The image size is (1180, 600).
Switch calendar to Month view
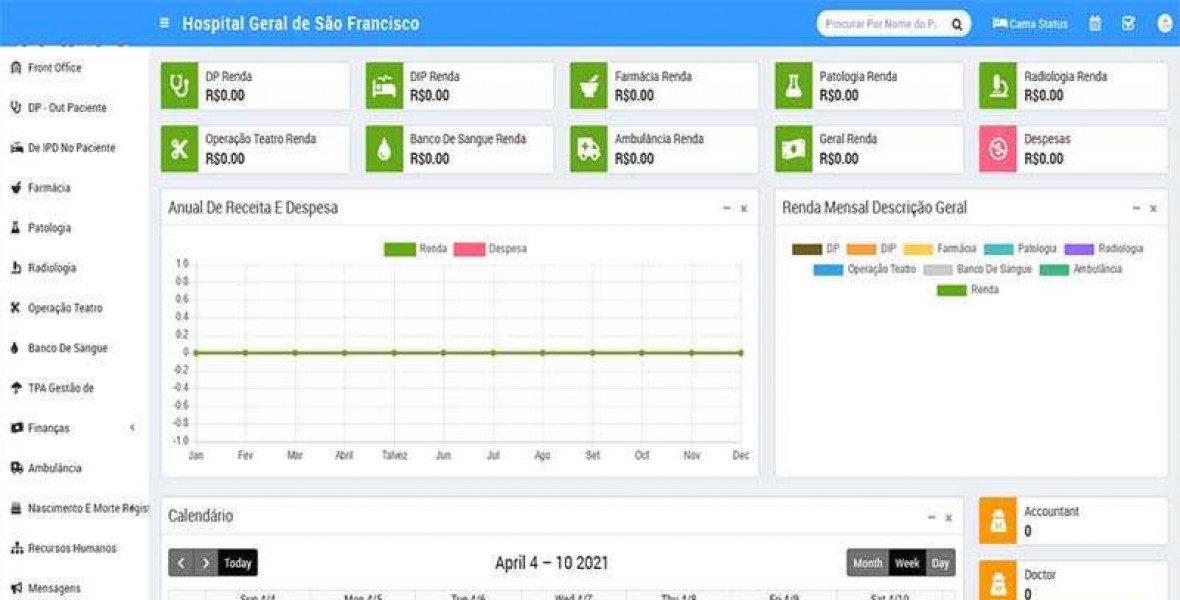click(x=867, y=563)
